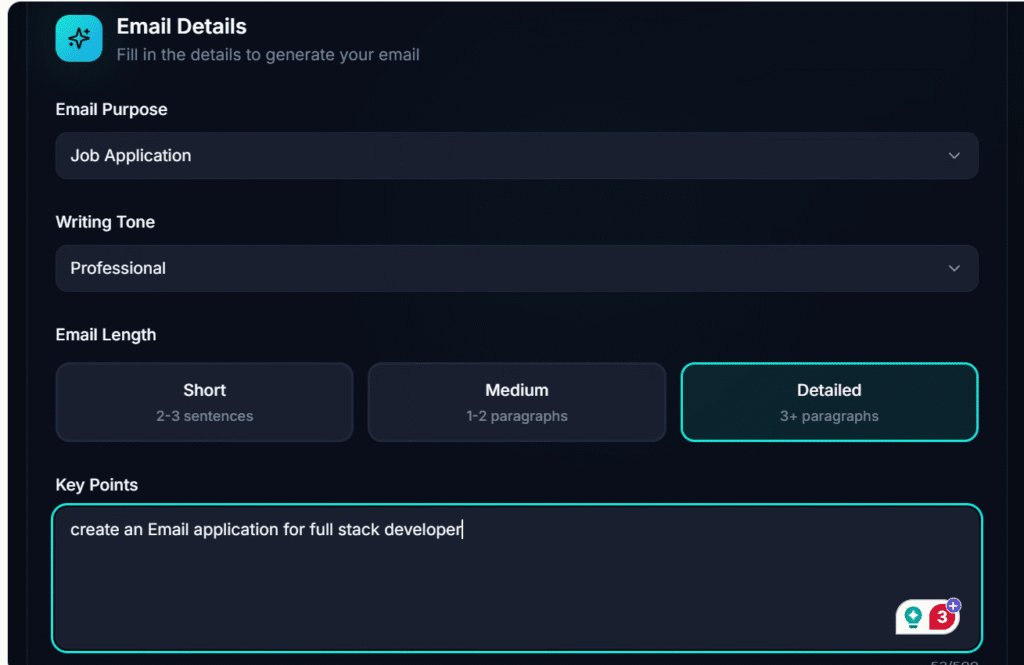Click the Key Points heading
The width and height of the screenshot is (1024, 665).
96,484
